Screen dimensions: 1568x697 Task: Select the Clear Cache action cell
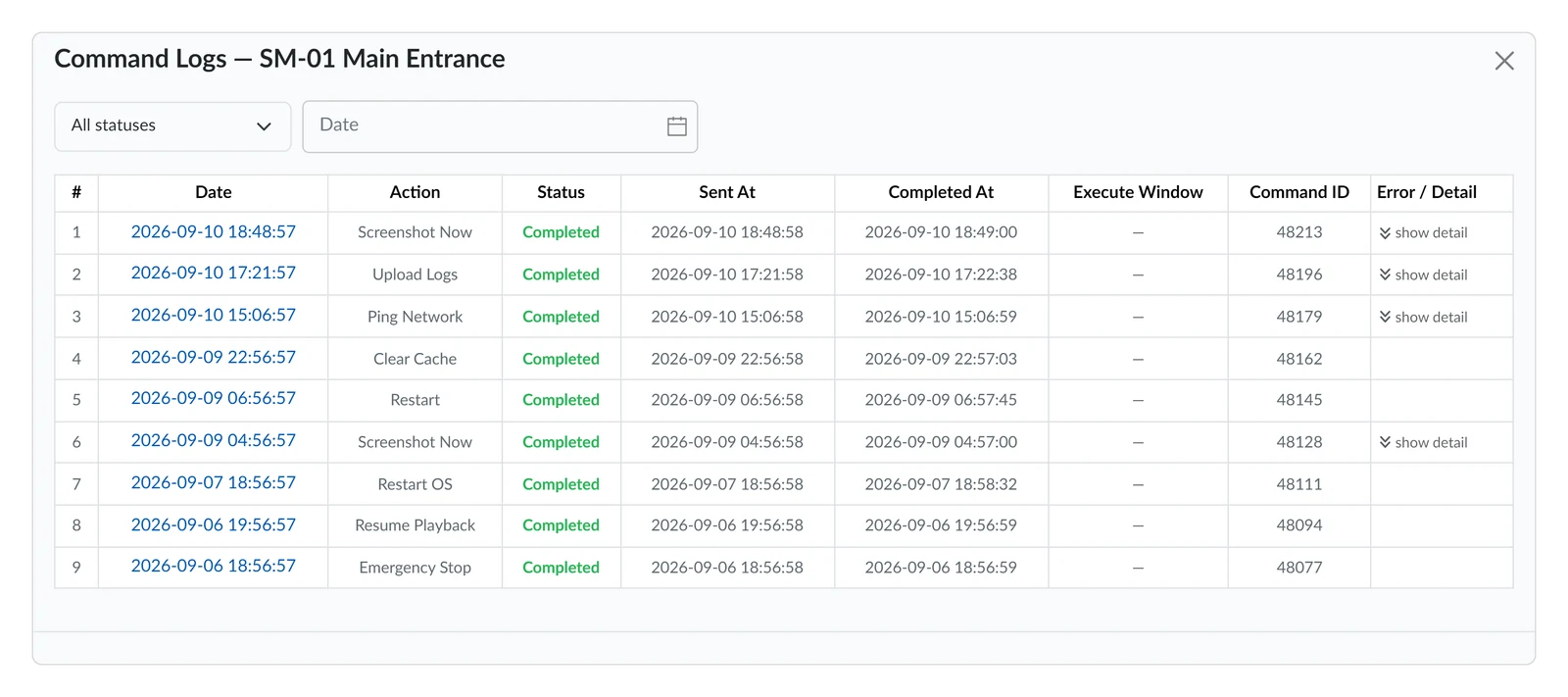click(416, 360)
